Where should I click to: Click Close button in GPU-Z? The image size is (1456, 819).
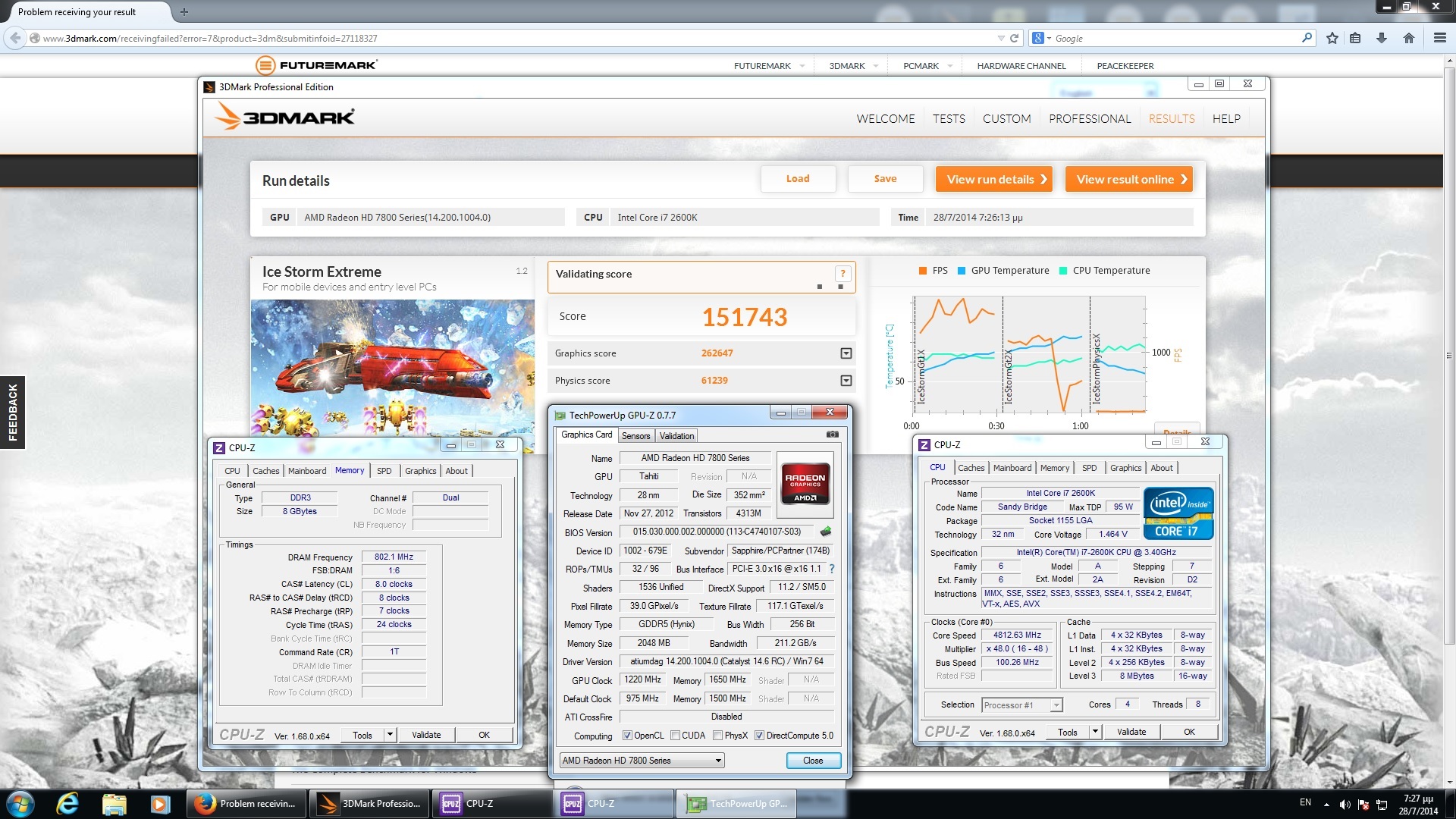[x=813, y=761]
